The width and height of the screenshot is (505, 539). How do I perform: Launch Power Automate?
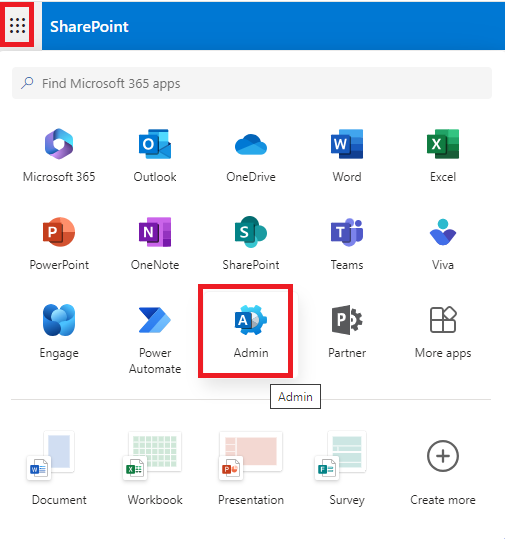coord(155,320)
